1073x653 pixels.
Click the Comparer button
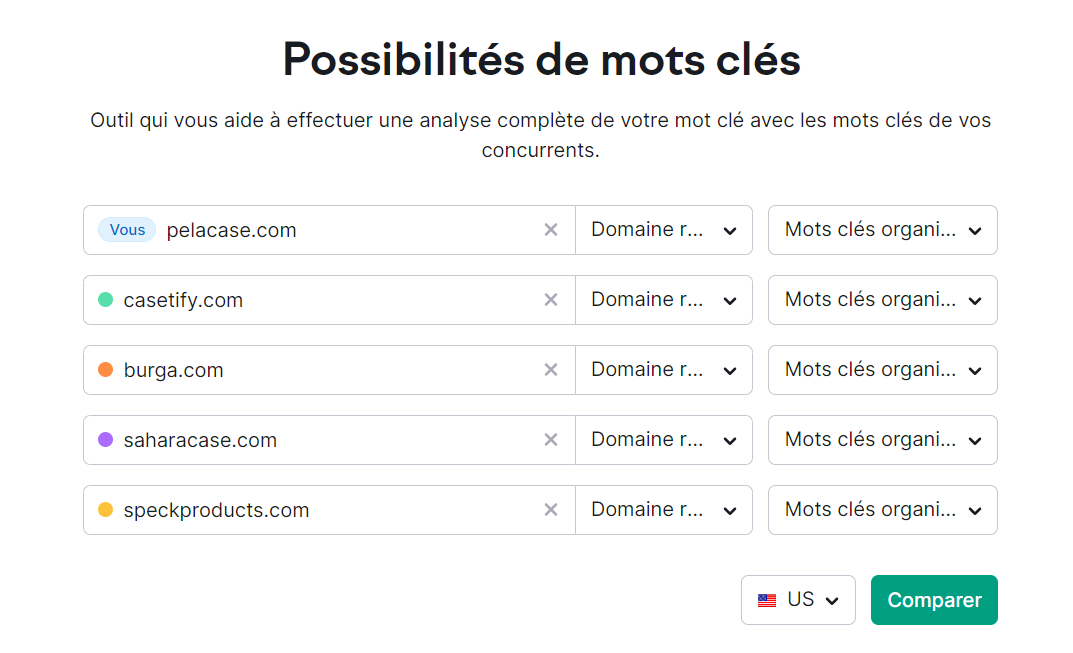tap(933, 599)
